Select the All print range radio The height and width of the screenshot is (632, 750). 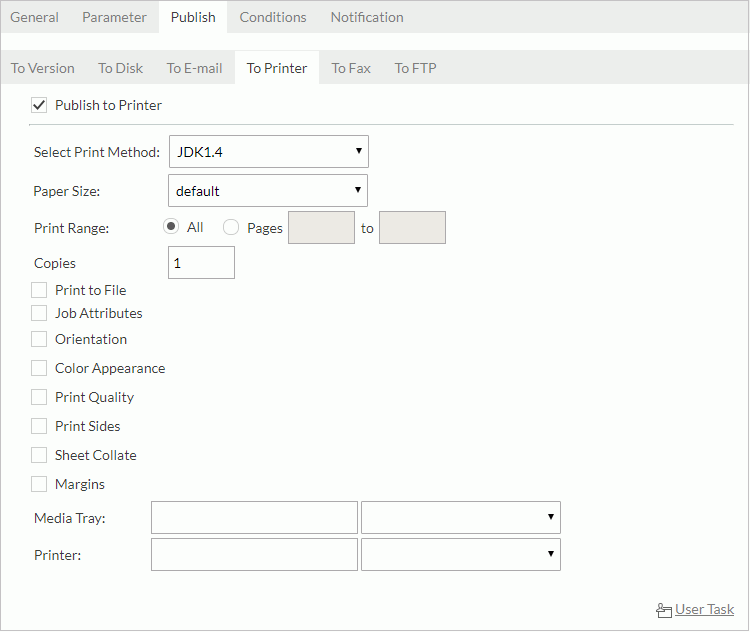(171, 226)
